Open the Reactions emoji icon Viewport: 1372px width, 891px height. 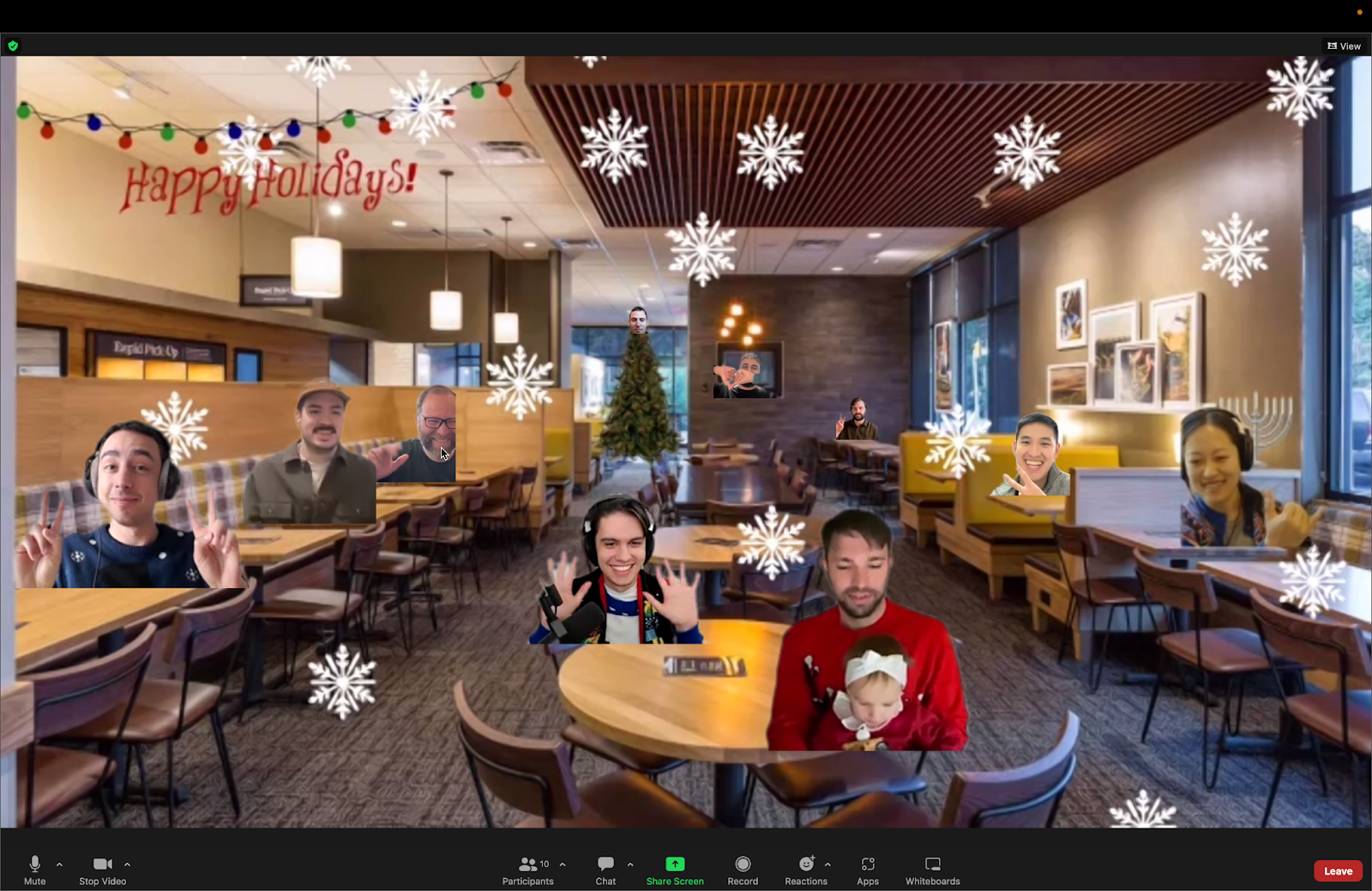[x=804, y=863]
